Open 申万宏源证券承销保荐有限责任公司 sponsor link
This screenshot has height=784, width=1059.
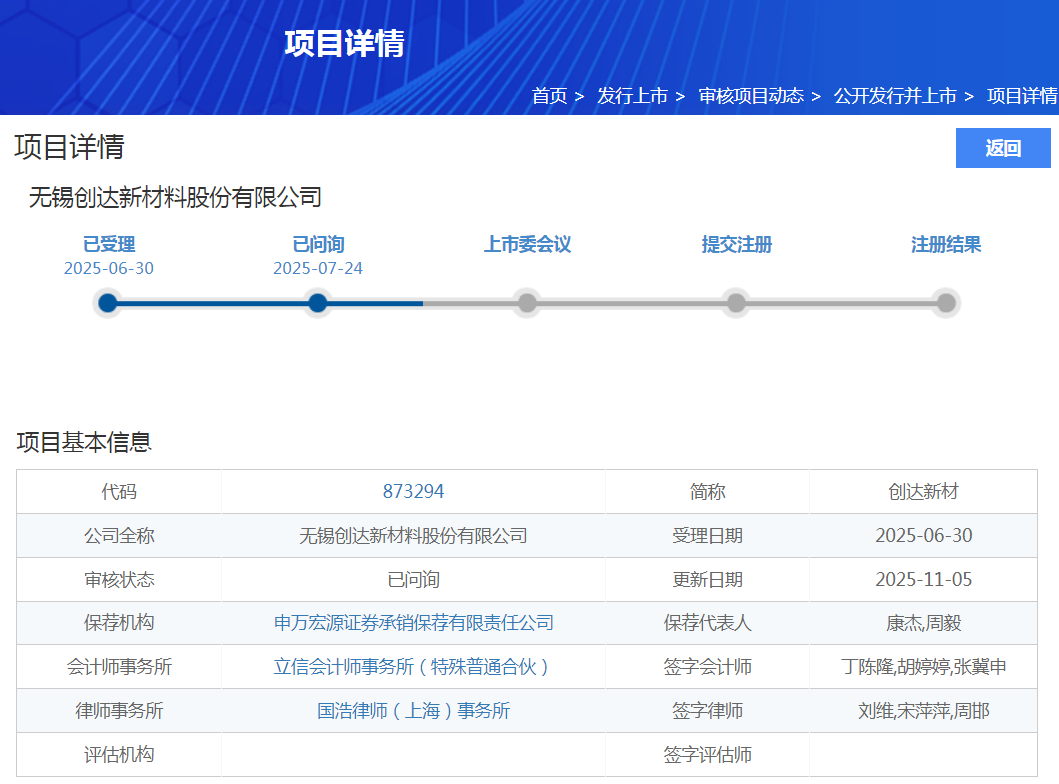(413, 623)
